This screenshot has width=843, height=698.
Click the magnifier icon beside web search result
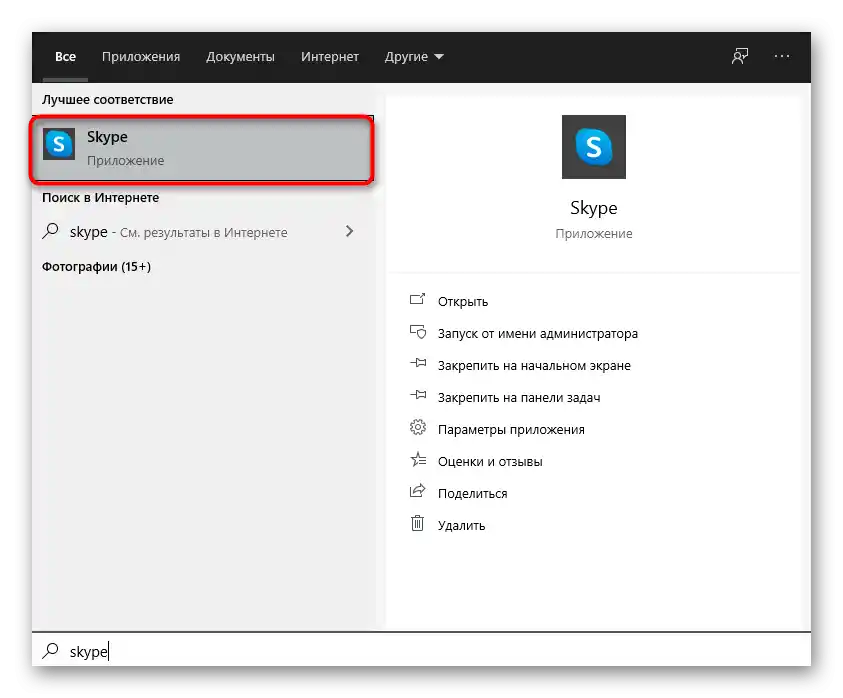[x=51, y=231]
